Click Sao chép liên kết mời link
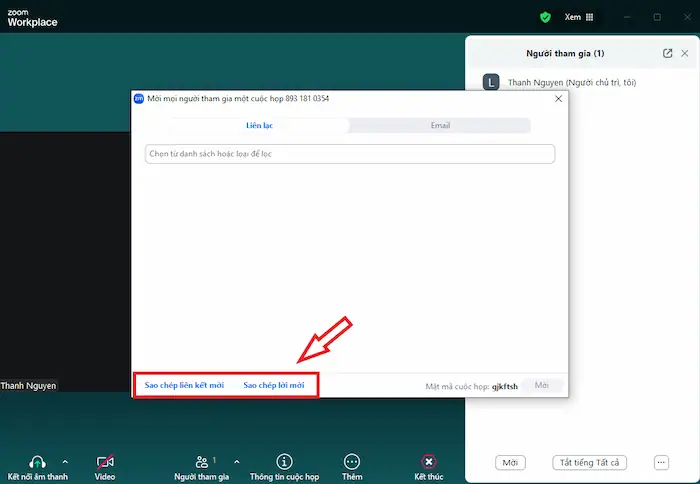The height and width of the screenshot is (484, 700). point(184,385)
